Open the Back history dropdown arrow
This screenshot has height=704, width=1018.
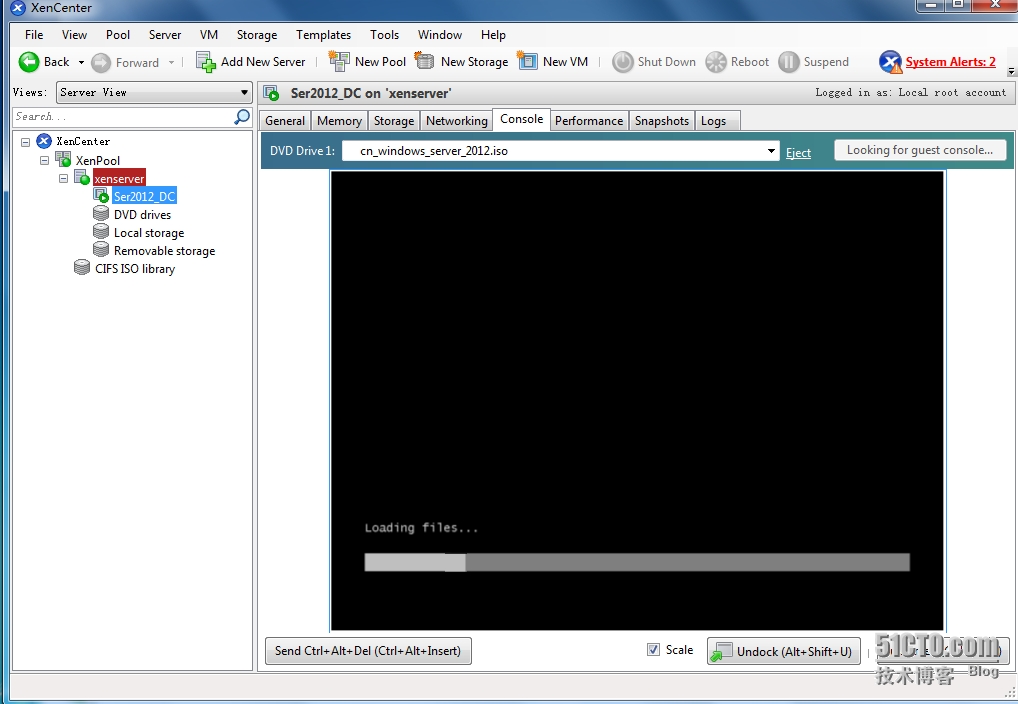[81, 62]
